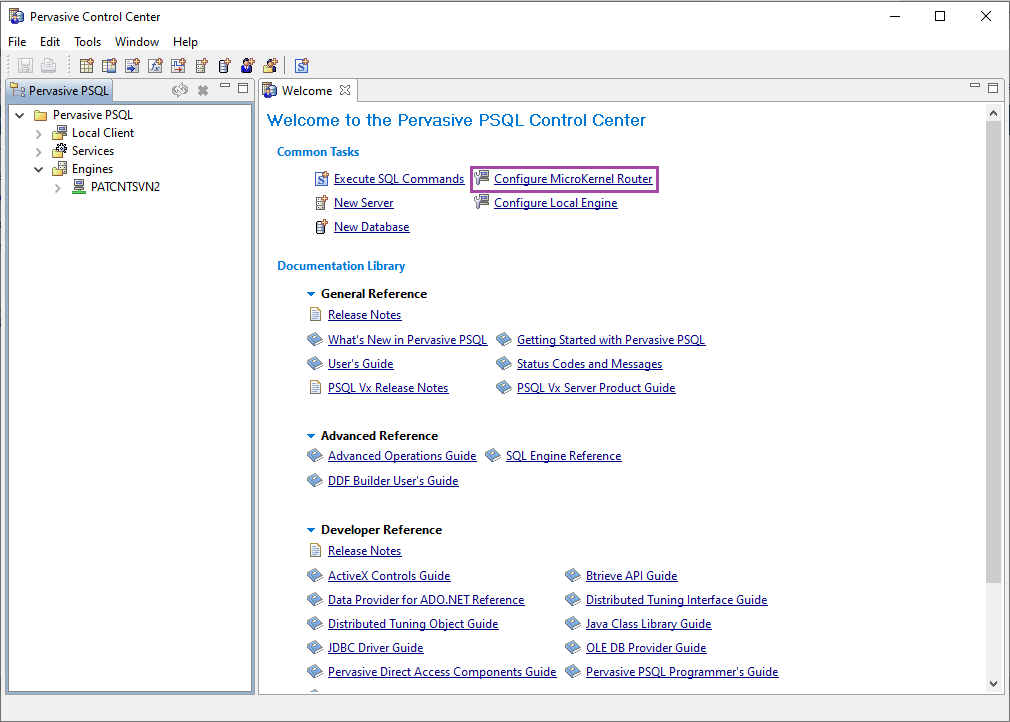Screen dimensions: 1010x722
Task: Click the New Stored Procedure toolbar icon
Action: [133, 66]
